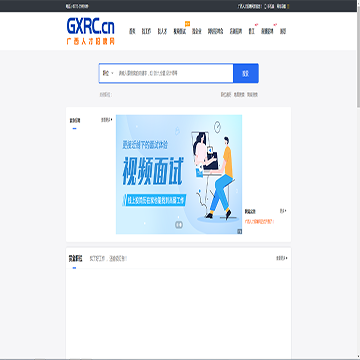The width and height of the screenshot is (360, 360).
Task: Open the navigation item with the orange badge
Action: 179,31
